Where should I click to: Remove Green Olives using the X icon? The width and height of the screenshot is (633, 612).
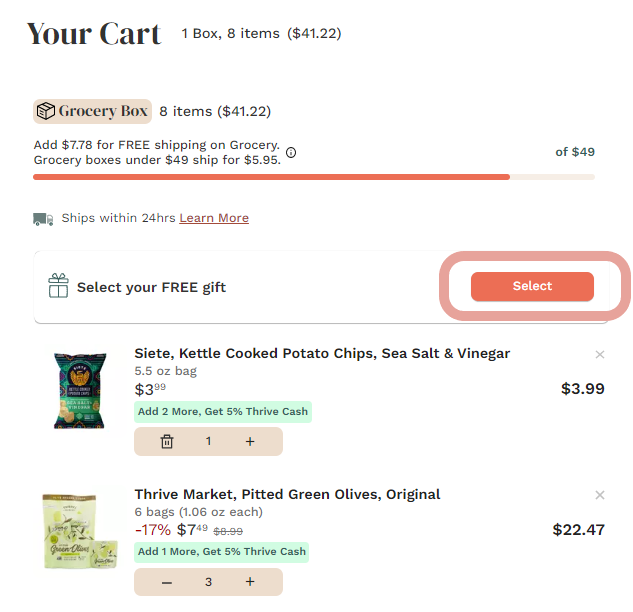[x=600, y=495]
